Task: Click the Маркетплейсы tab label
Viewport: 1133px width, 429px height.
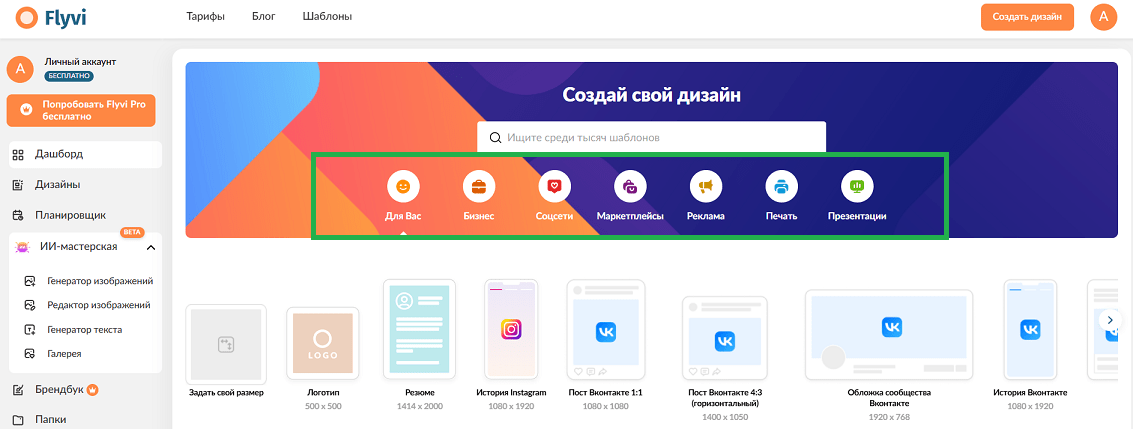Action: click(630, 216)
